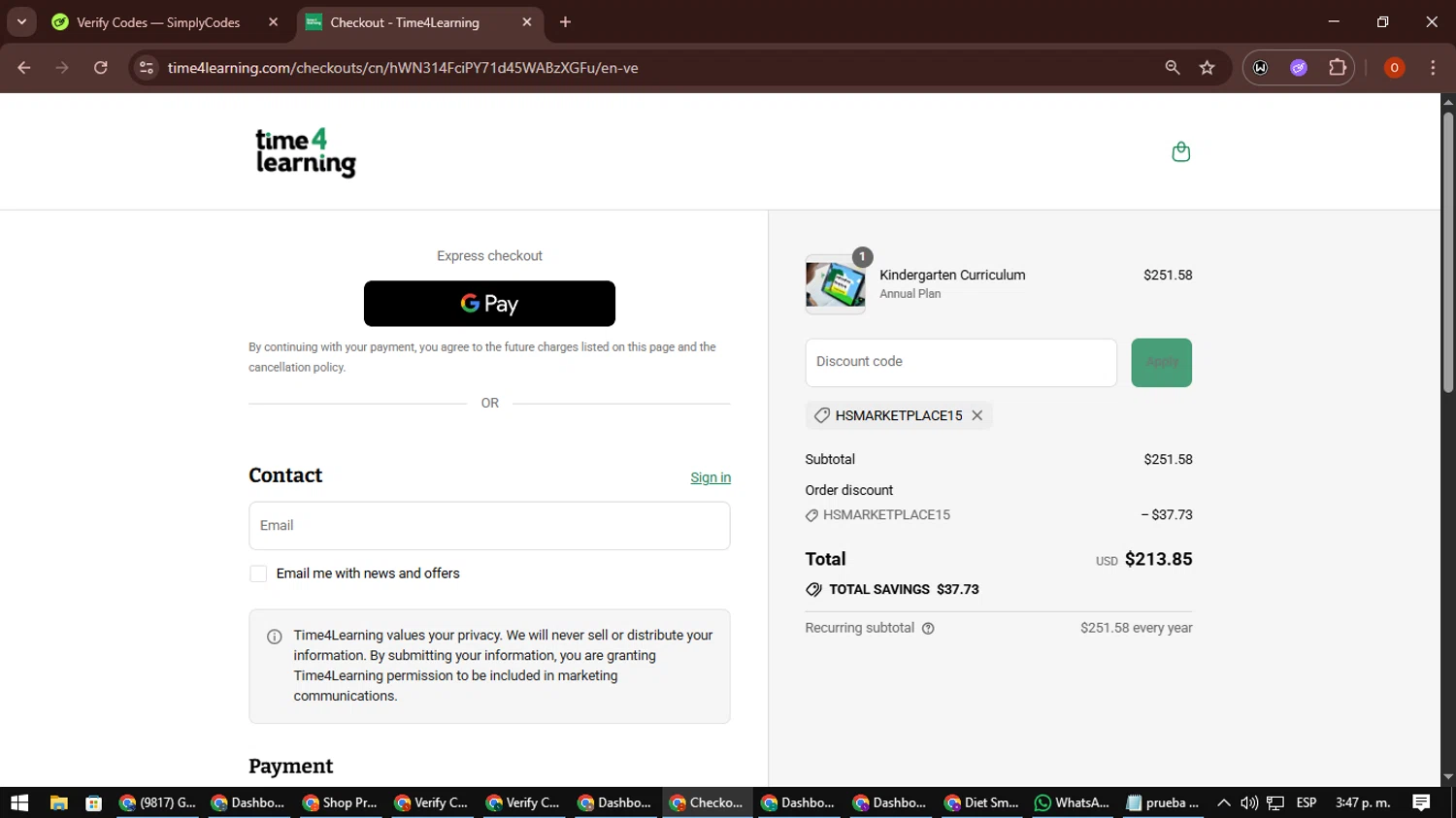Screen dimensions: 1456x818
Task: Open the shopping bag cart icon
Action: 1180,151
